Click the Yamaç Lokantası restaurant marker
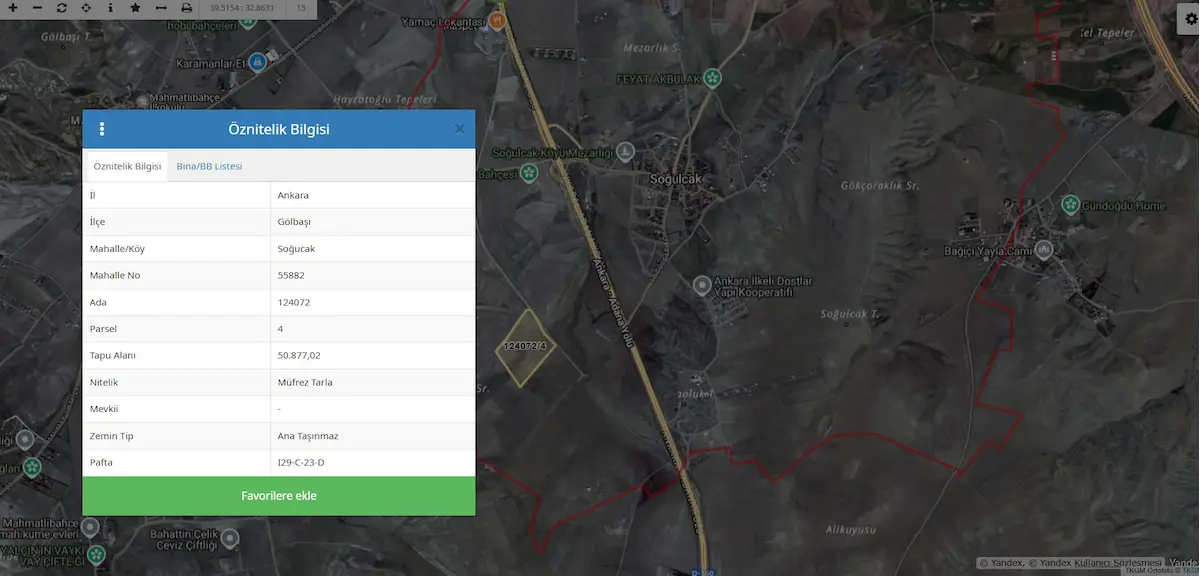 tap(498, 21)
